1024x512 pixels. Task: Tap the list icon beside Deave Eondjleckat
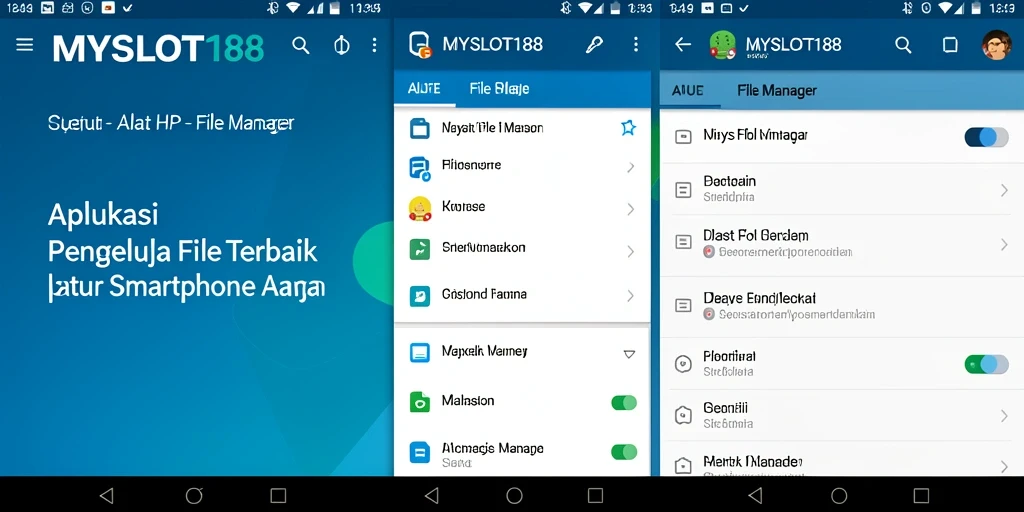[x=683, y=305]
